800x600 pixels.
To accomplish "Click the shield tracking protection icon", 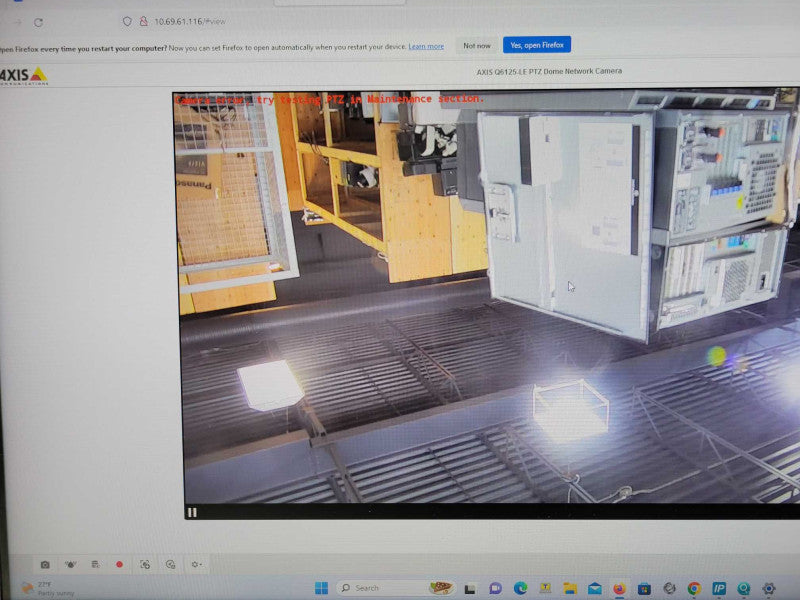I will click(127, 21).
